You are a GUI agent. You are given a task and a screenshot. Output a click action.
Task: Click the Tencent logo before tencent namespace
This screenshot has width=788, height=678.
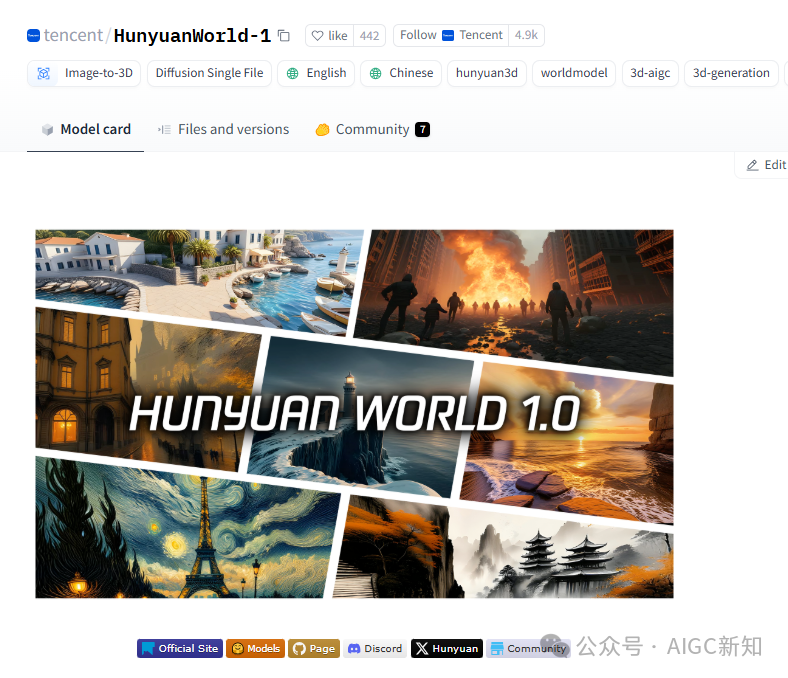click(33, 36)
